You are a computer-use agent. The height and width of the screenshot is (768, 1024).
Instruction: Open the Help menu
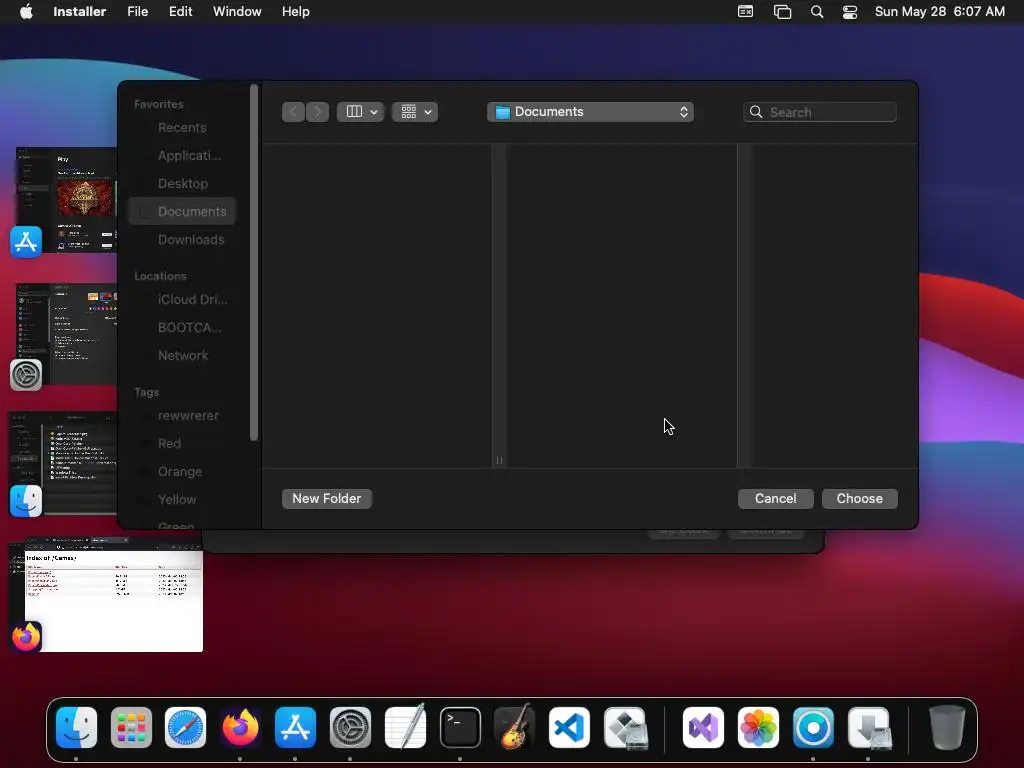tap(296, 12)
